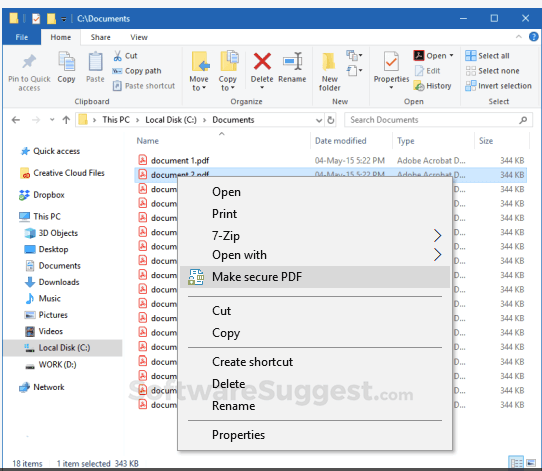Screen dimensions: 542x471
Task: Open the address bar history dropdown
Action: coord(319,120)
